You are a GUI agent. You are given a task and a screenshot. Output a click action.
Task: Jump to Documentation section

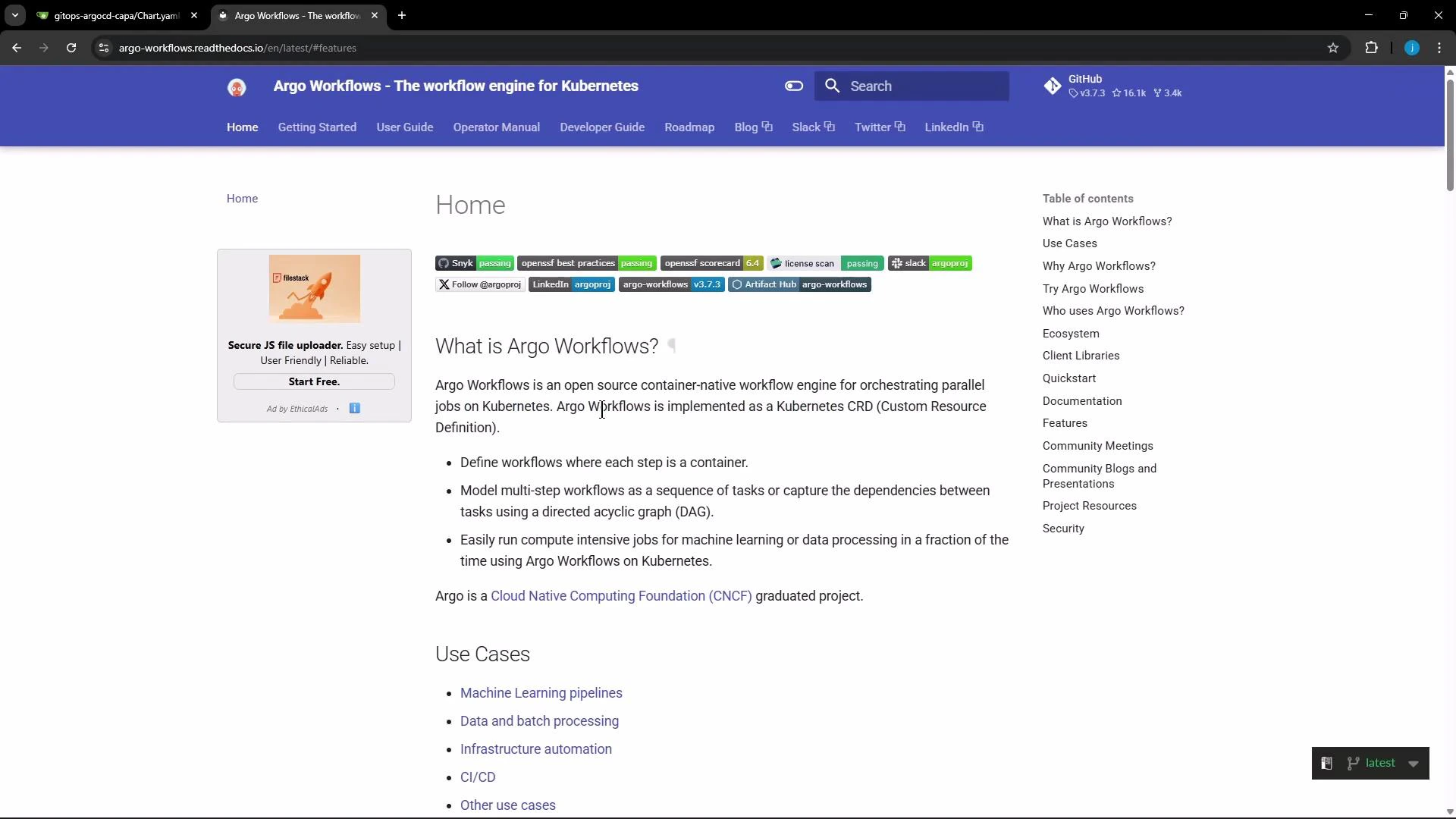(1082, 401)
